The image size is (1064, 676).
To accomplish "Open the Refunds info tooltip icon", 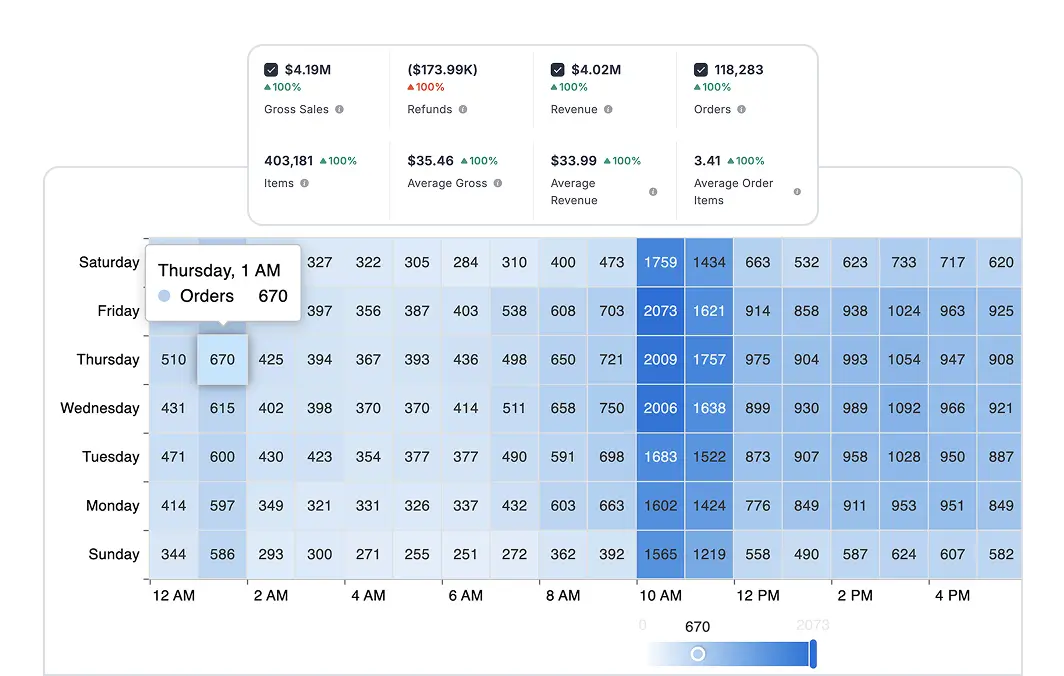I will [463, 109].
